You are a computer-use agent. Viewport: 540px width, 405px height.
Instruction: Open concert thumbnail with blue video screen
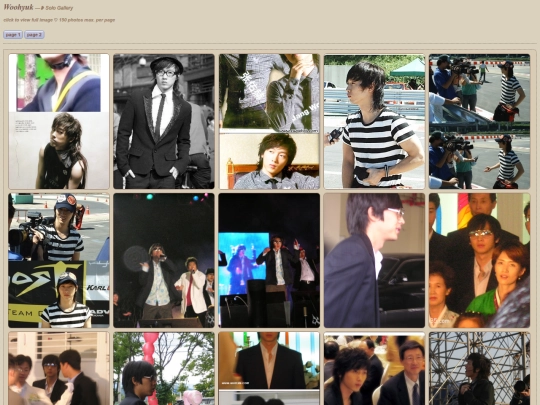(x=269, y=260)
